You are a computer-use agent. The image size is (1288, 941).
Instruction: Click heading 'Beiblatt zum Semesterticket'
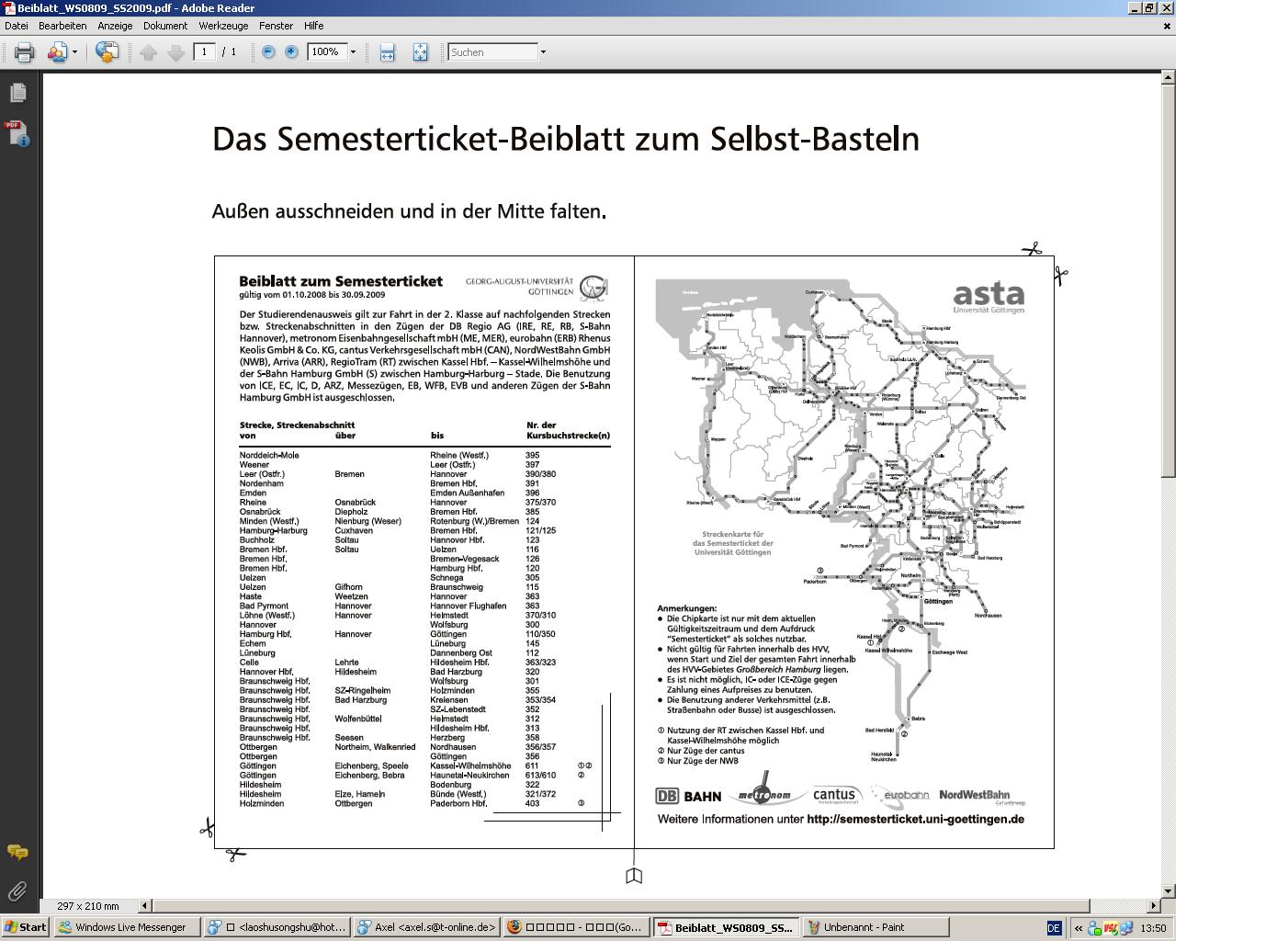coord(341,281)
